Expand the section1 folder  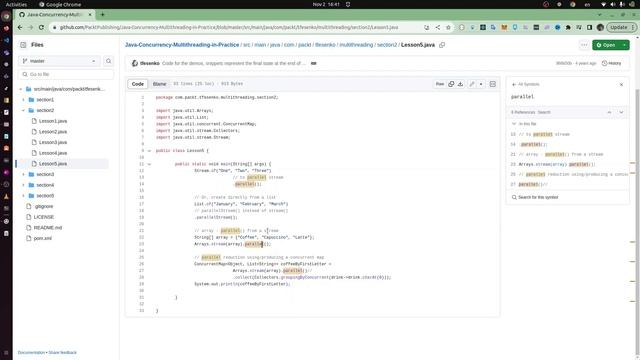[23, 100]
